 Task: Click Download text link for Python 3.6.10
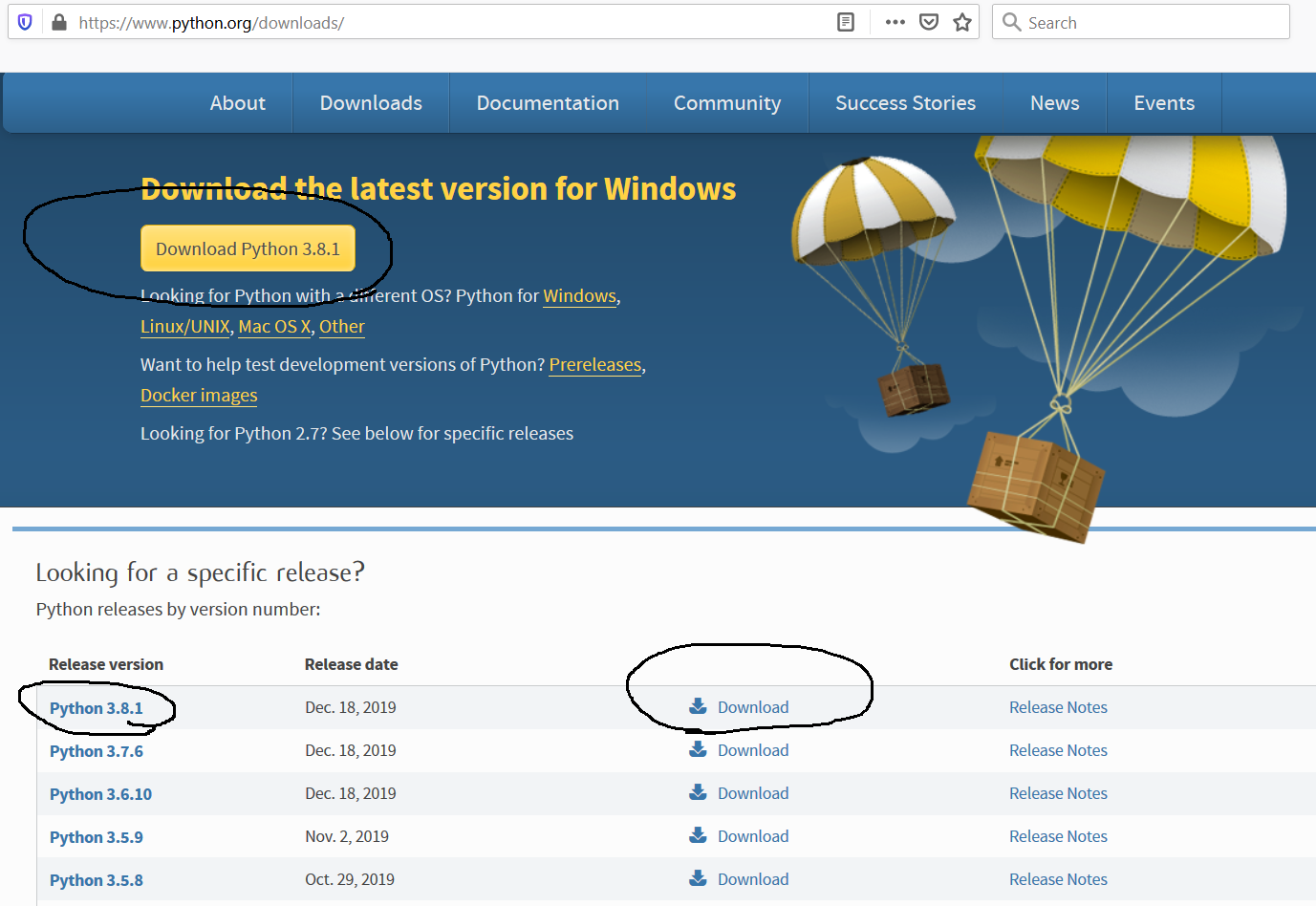coord(753,793)
